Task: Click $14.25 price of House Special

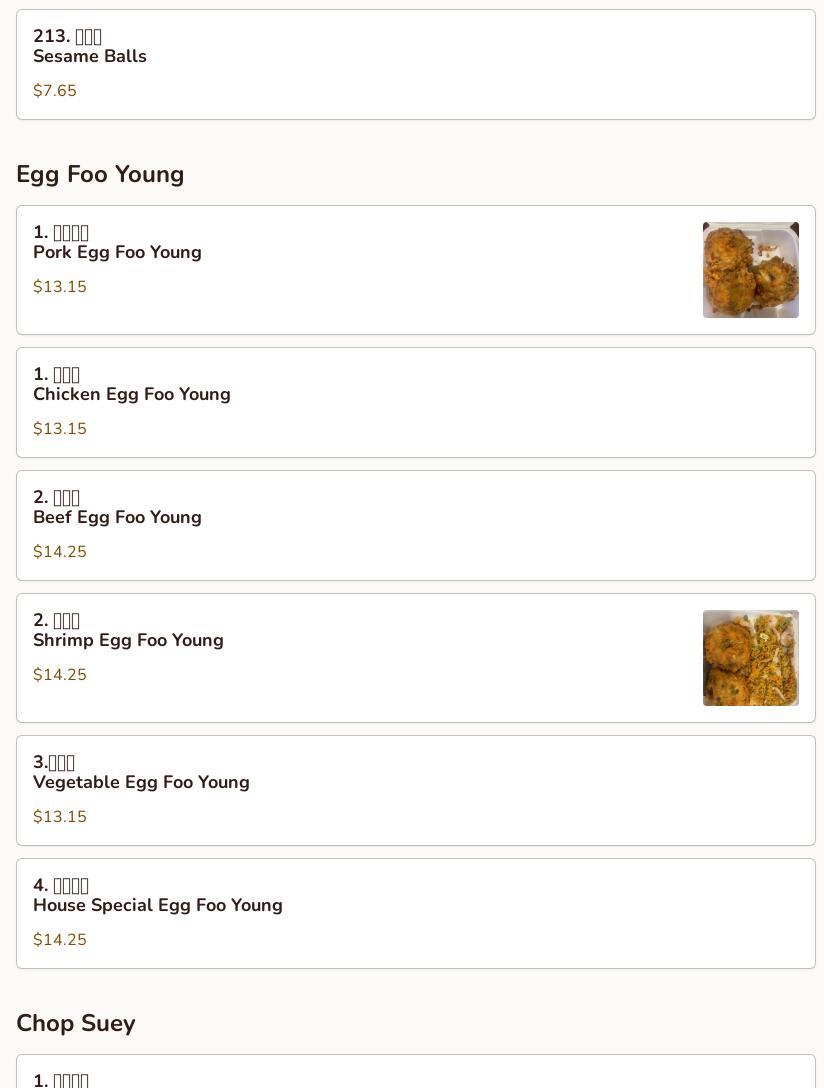Action: point(60,940)
